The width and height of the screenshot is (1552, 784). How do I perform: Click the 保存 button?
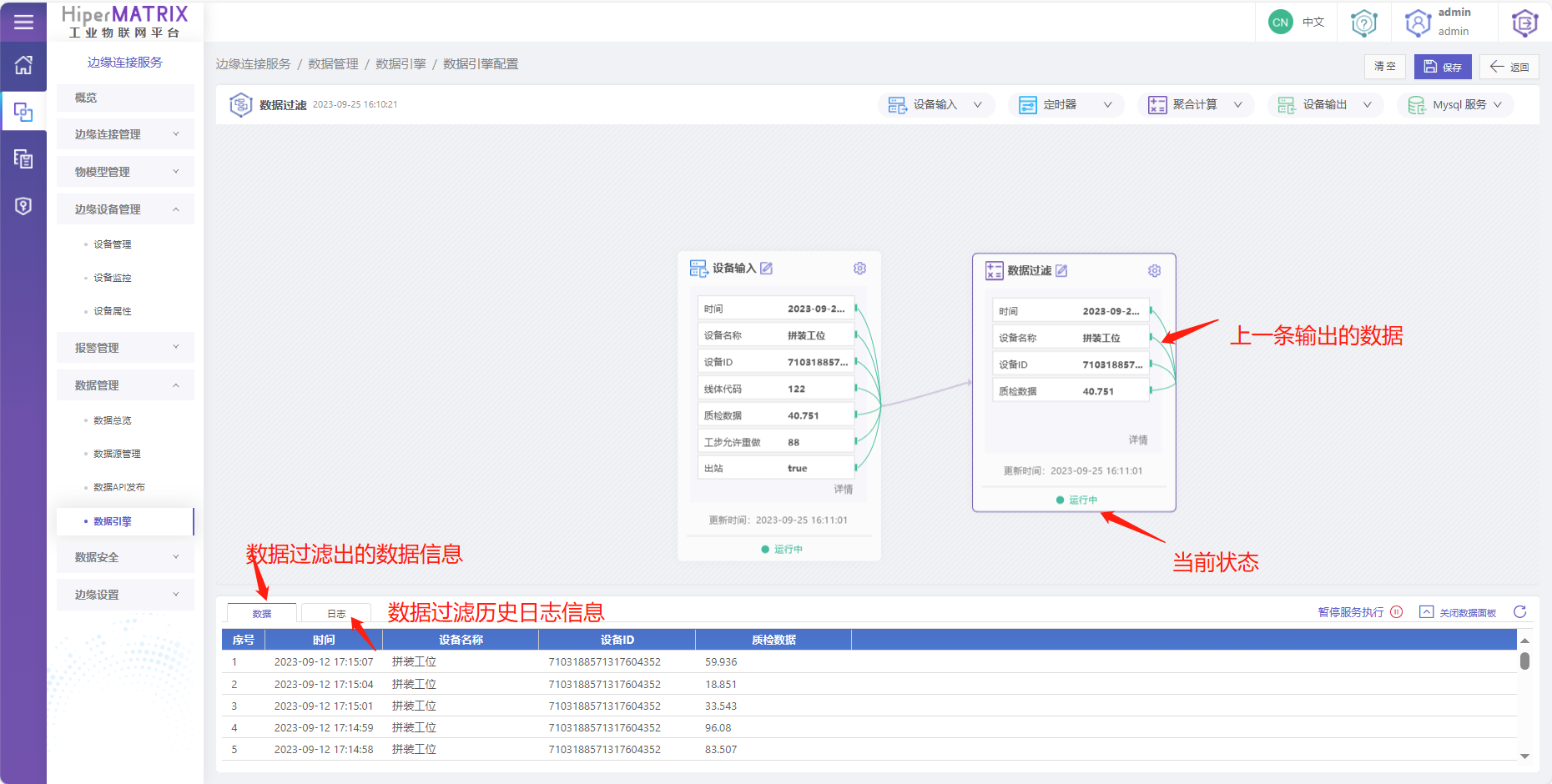(1443, 67)
